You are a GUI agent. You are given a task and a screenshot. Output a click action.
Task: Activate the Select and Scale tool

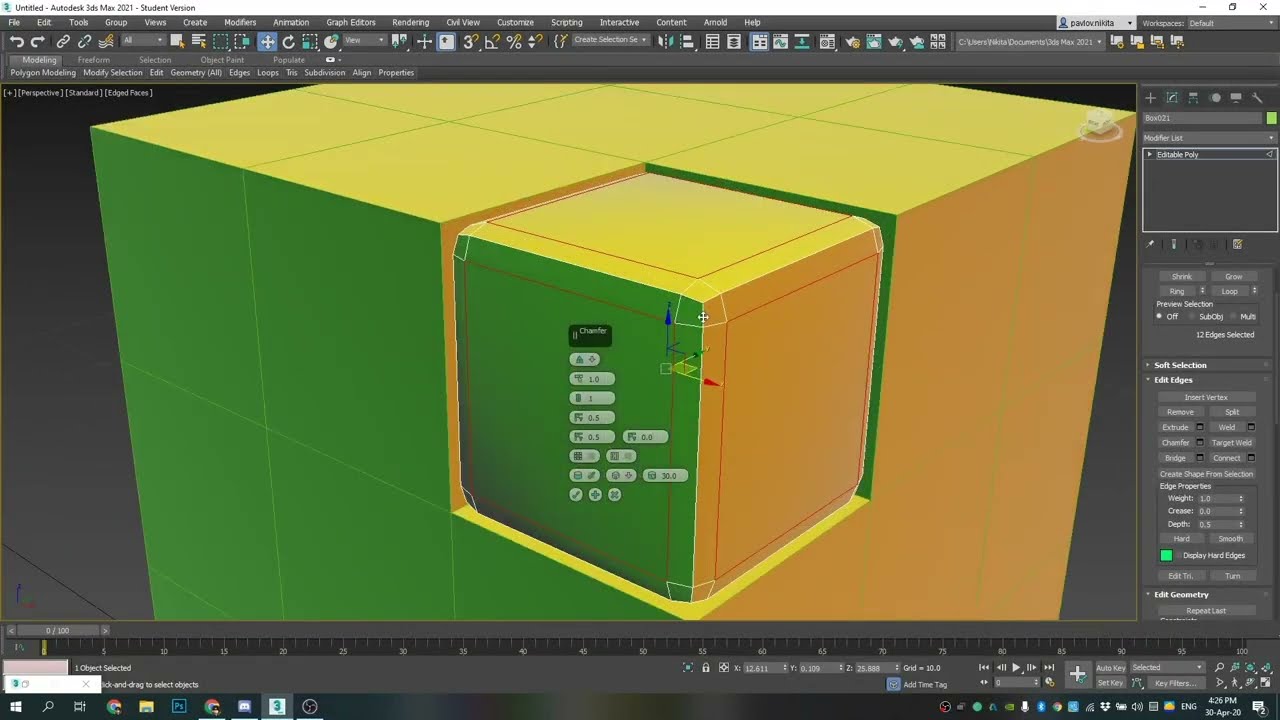pos(310,41)
